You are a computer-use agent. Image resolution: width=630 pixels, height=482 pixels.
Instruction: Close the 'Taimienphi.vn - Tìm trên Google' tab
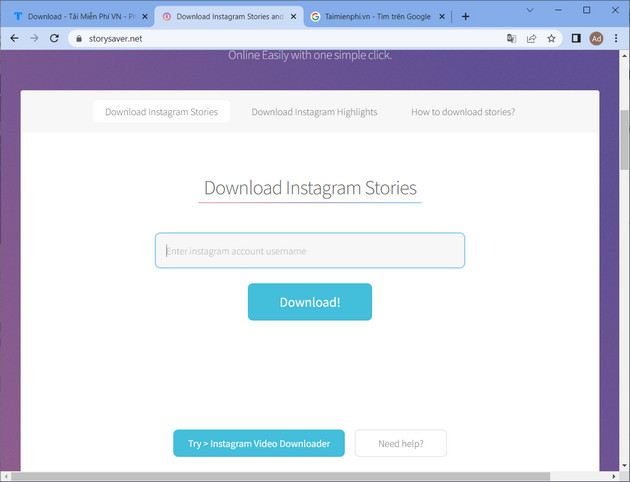tap(442, 16)
